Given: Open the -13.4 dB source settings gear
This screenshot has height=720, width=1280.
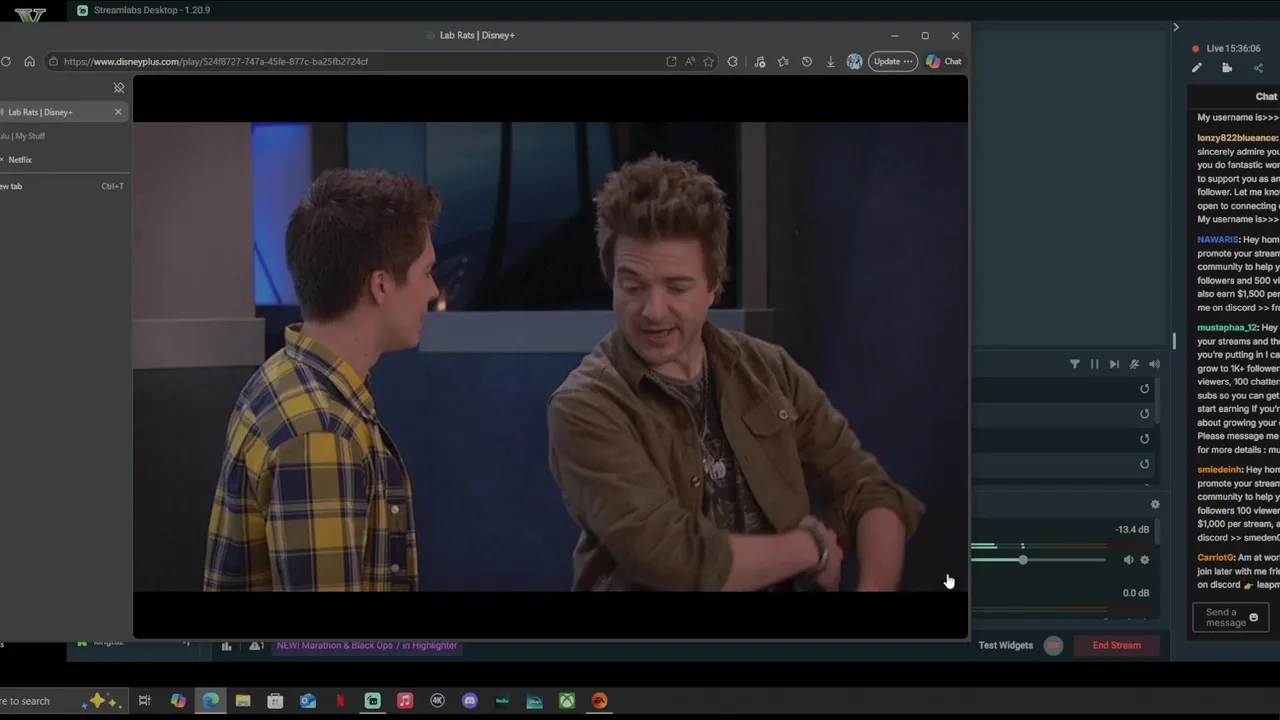Looking at the screenshot, I should (1145, 560).
